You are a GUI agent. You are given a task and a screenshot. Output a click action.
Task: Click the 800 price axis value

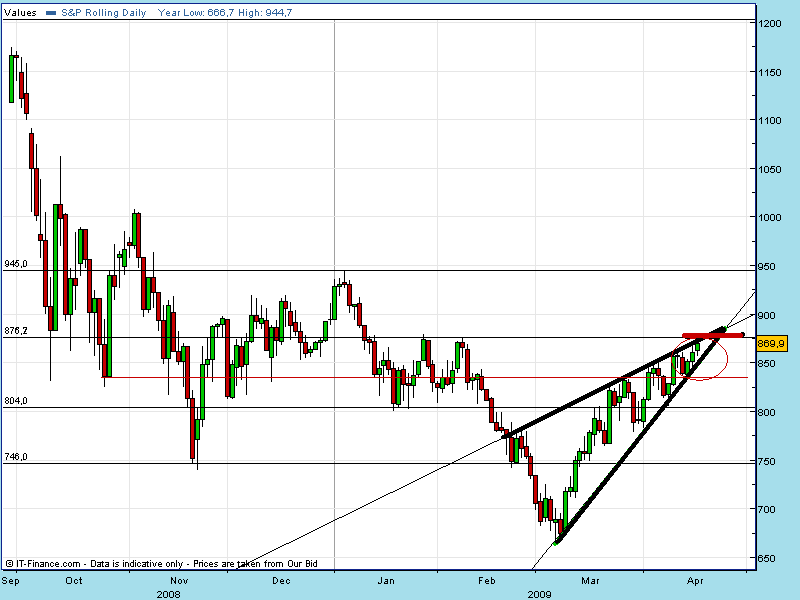click(x=767, y=412)
